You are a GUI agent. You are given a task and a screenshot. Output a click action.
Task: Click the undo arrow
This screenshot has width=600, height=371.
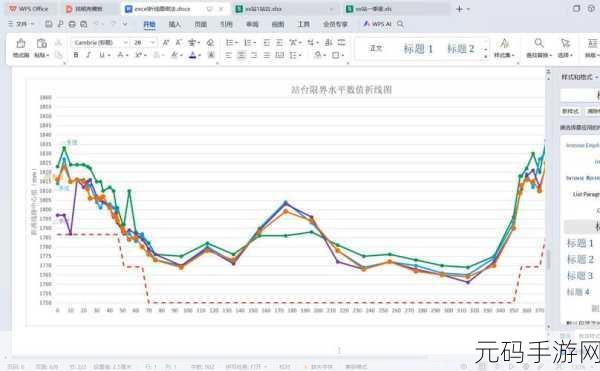pyautogui.click(x=97, y=24)
